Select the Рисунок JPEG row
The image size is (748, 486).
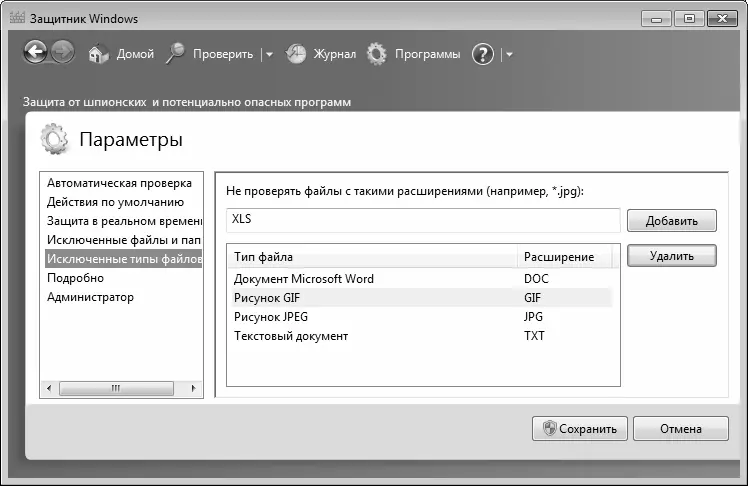coord(422,317)
